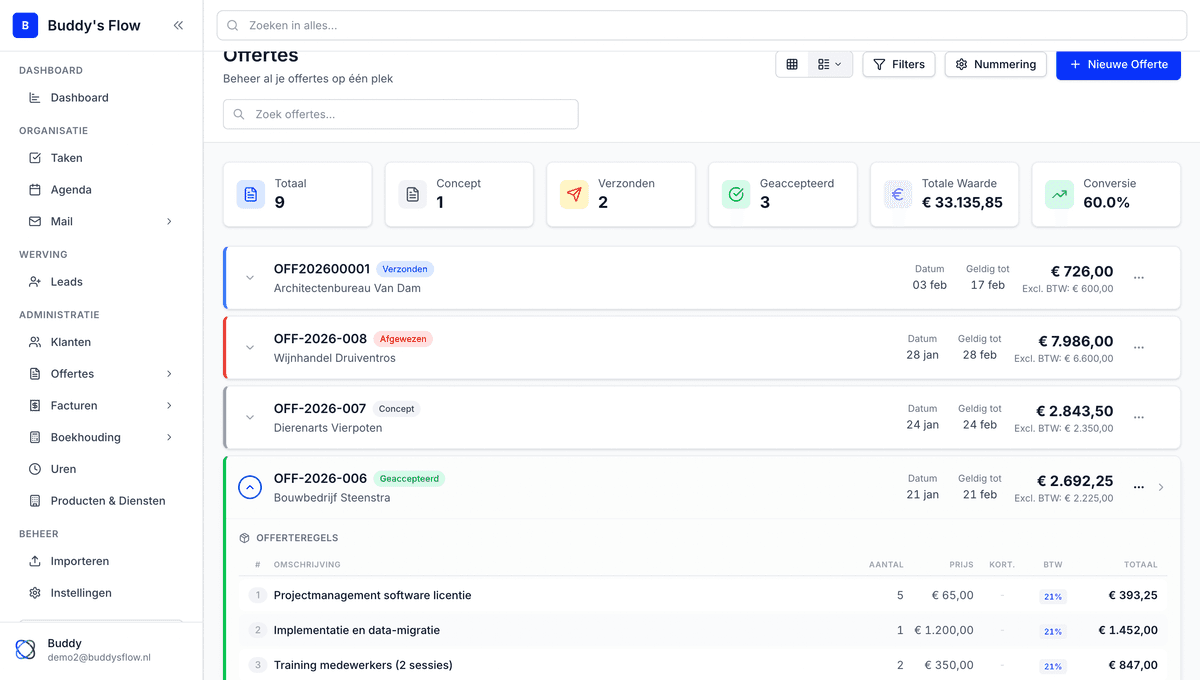Toggle the Geaccepteerd badge on OFF-2026-006
The height and width of the screenshot is (680, 1200).
[409, 478]
